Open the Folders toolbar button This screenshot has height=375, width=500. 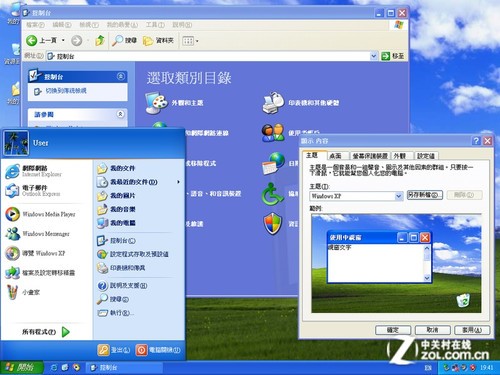coord(158,41)
